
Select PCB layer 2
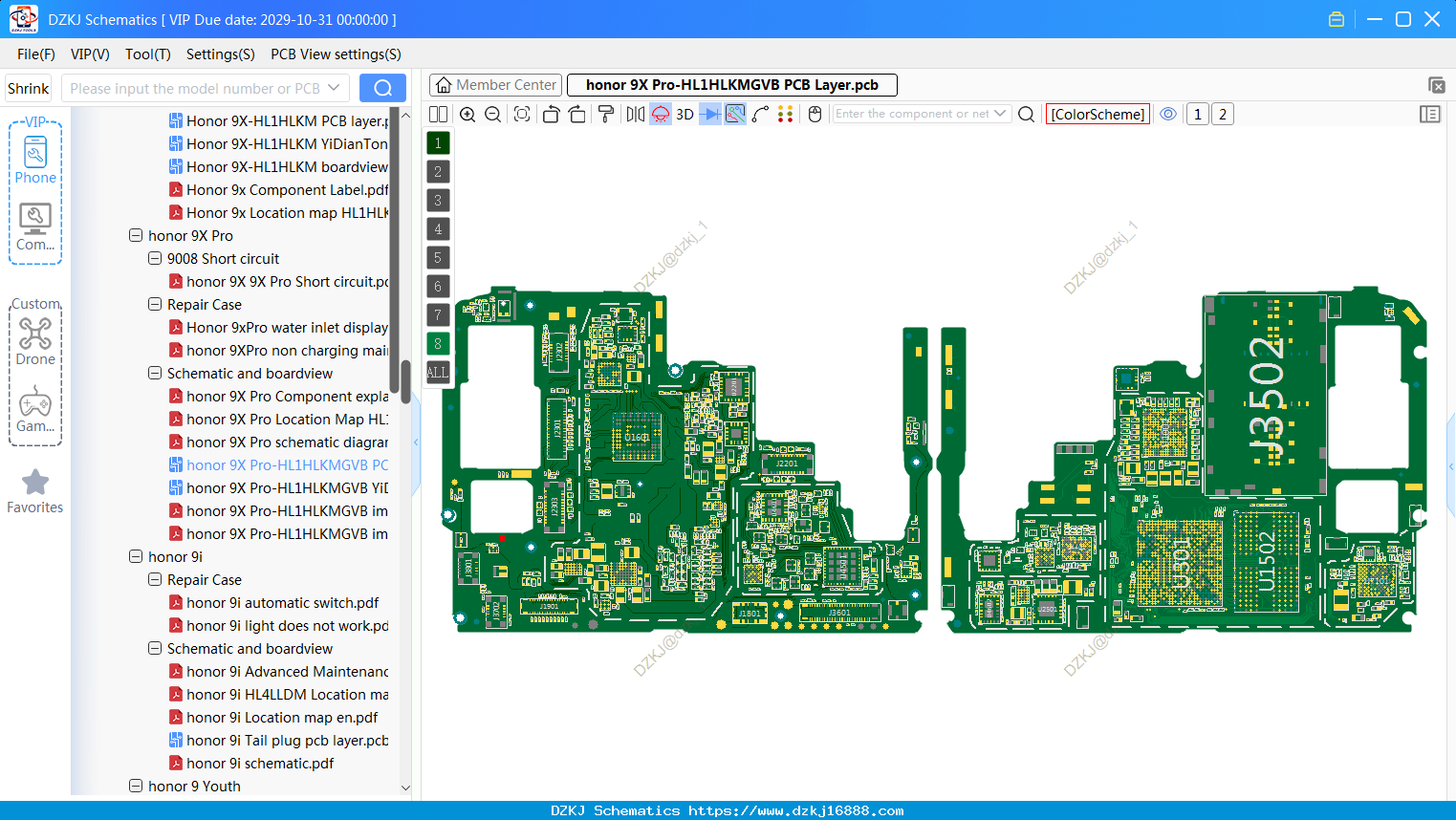pyautogui.click(x=438, y=172)
